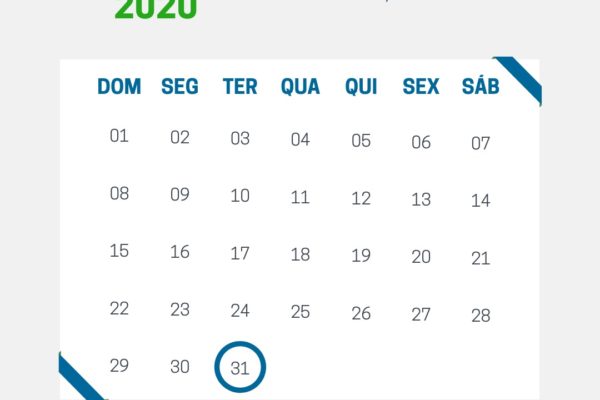This screenshot has width=600, height=400.
Task: Select day 07 under Saturday
Action: (481, 144)
